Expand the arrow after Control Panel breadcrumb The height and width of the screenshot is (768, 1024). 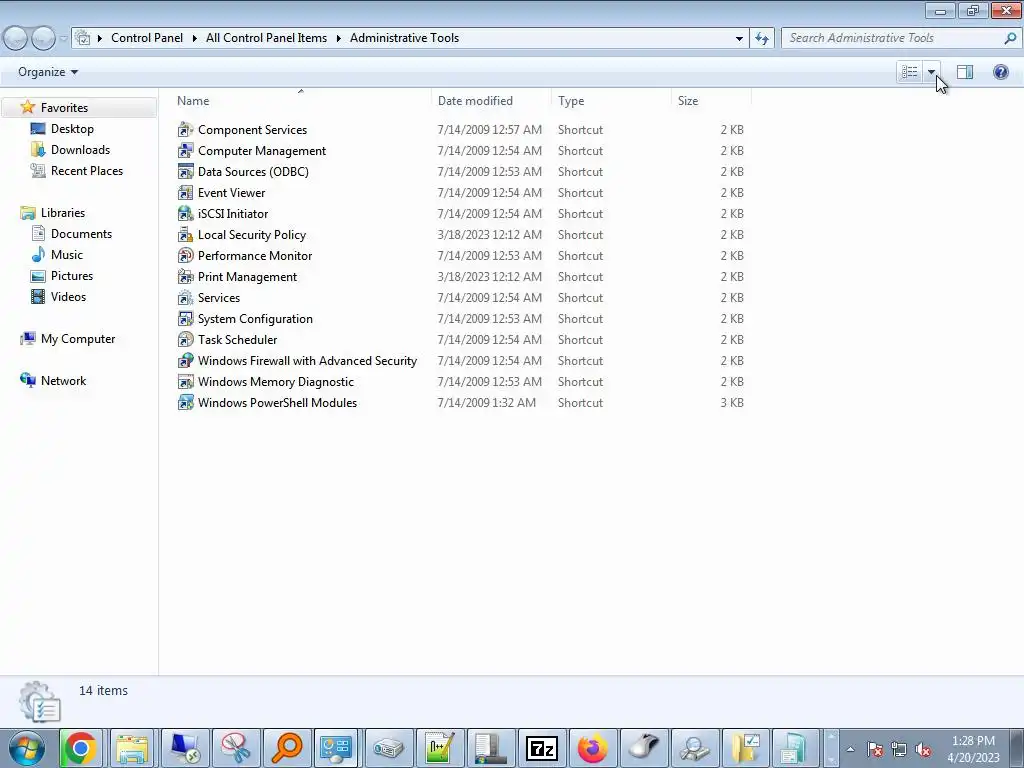click(x=195, y=38)
